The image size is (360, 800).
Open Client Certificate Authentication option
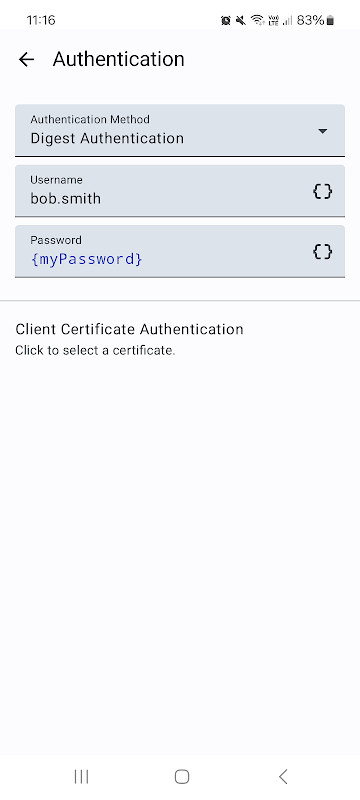pyautogui.click(x=180, y=339)
